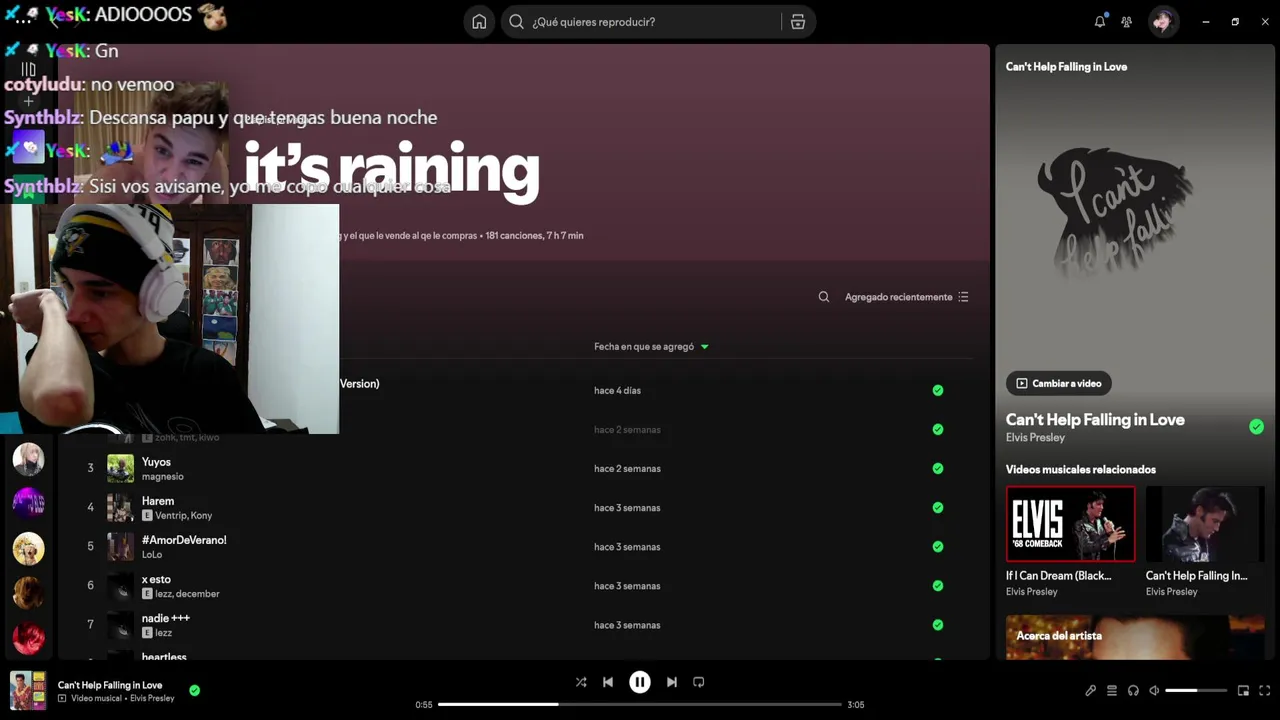Toggle saved check on Harem row
This screenshot has width=1280, height=720.
938,507
